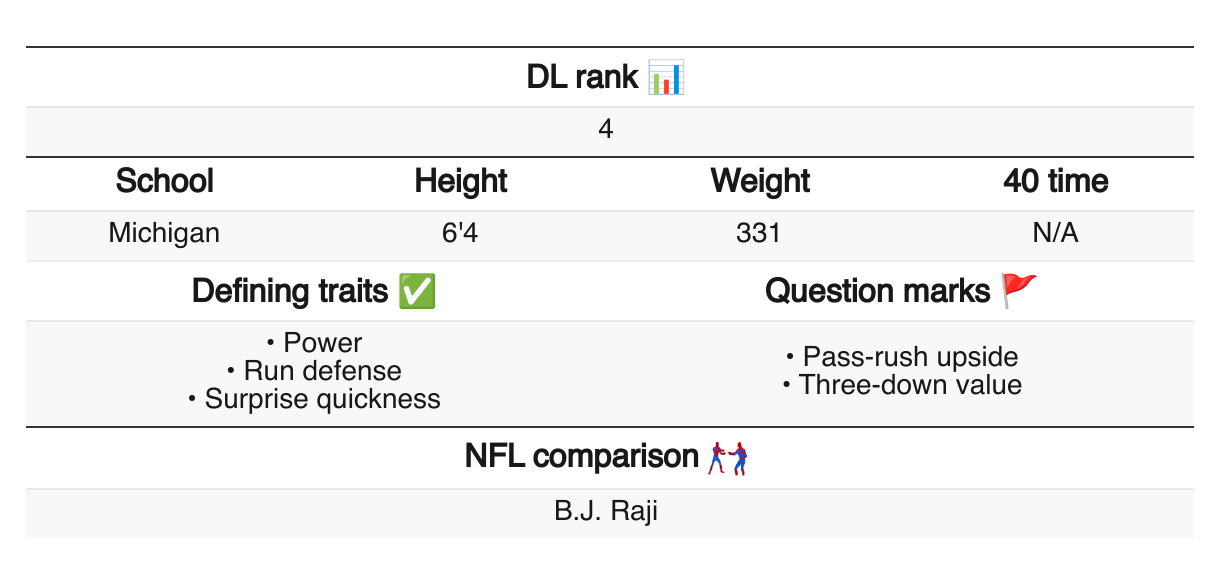1220x566 pixels.
Task: Click the Power trait bullet
Action: tap(314, 343)
